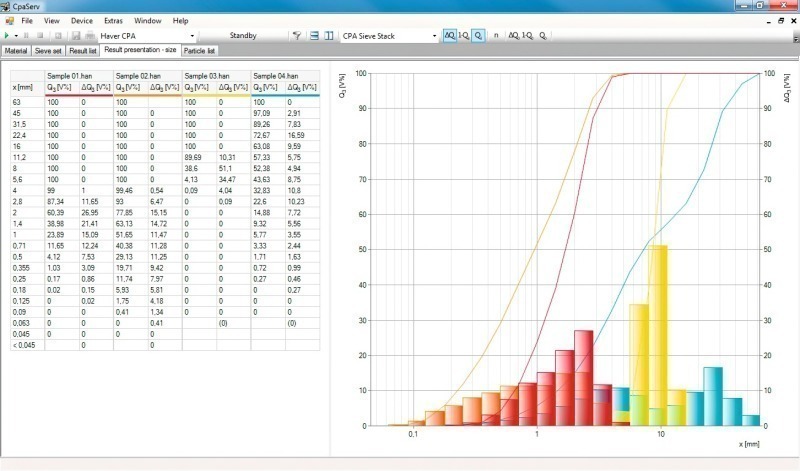Toggle the n display button
The image size is (800, 471).
click(496, 35)
